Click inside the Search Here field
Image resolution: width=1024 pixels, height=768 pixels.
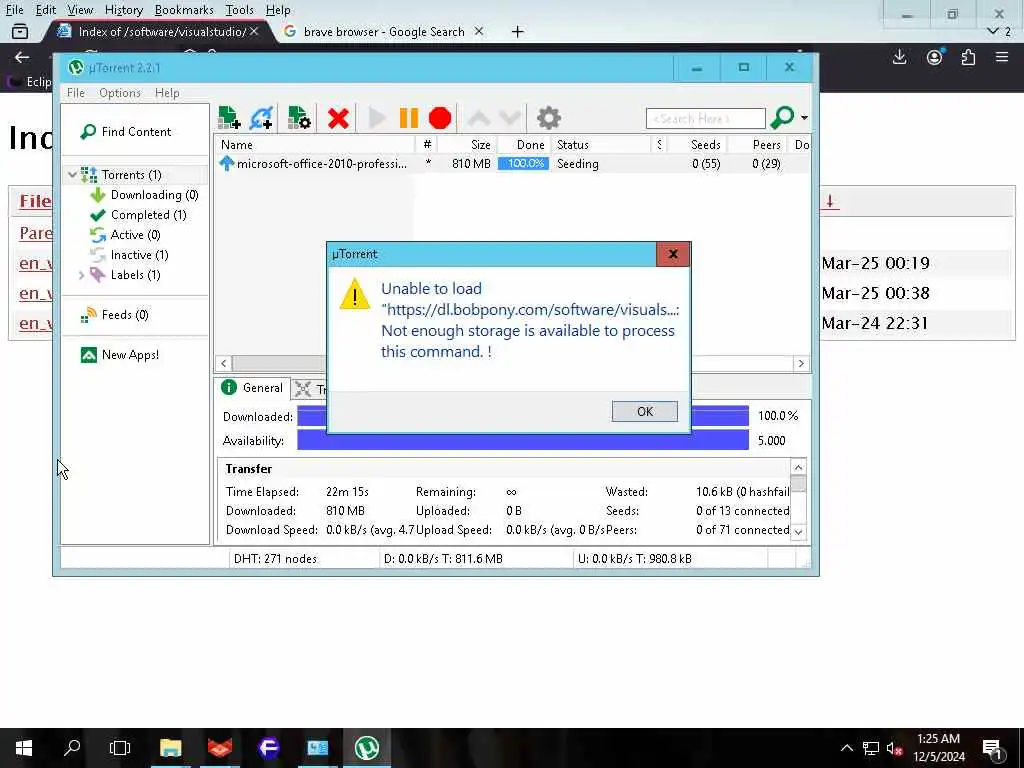click(x=705, y=118)
